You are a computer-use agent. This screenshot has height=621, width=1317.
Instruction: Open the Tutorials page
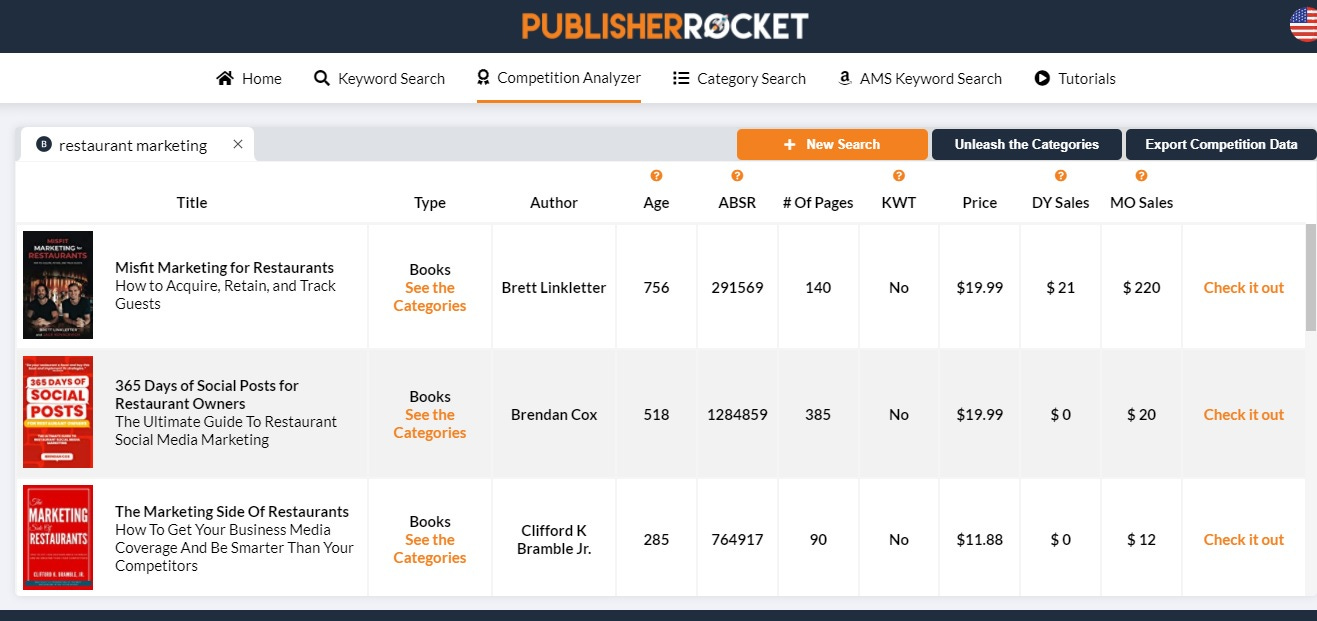pyautogui.click(x=1075, y=78)
